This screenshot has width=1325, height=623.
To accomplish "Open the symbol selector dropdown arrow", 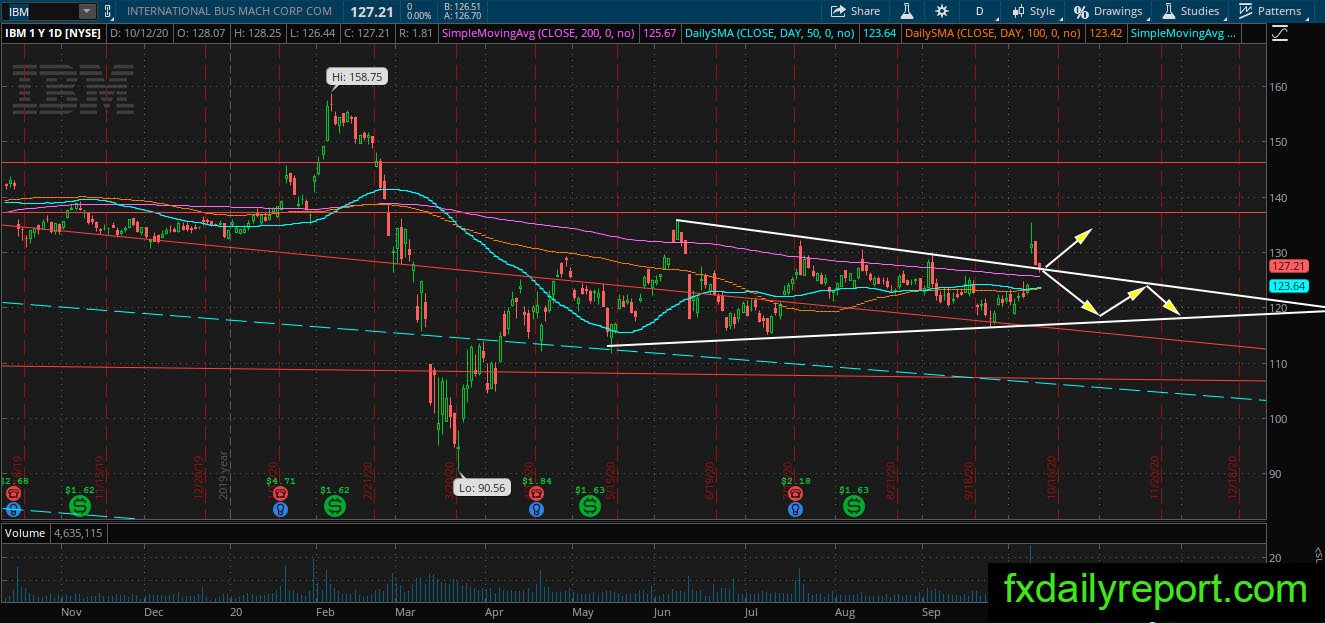I will click(86, 11).
